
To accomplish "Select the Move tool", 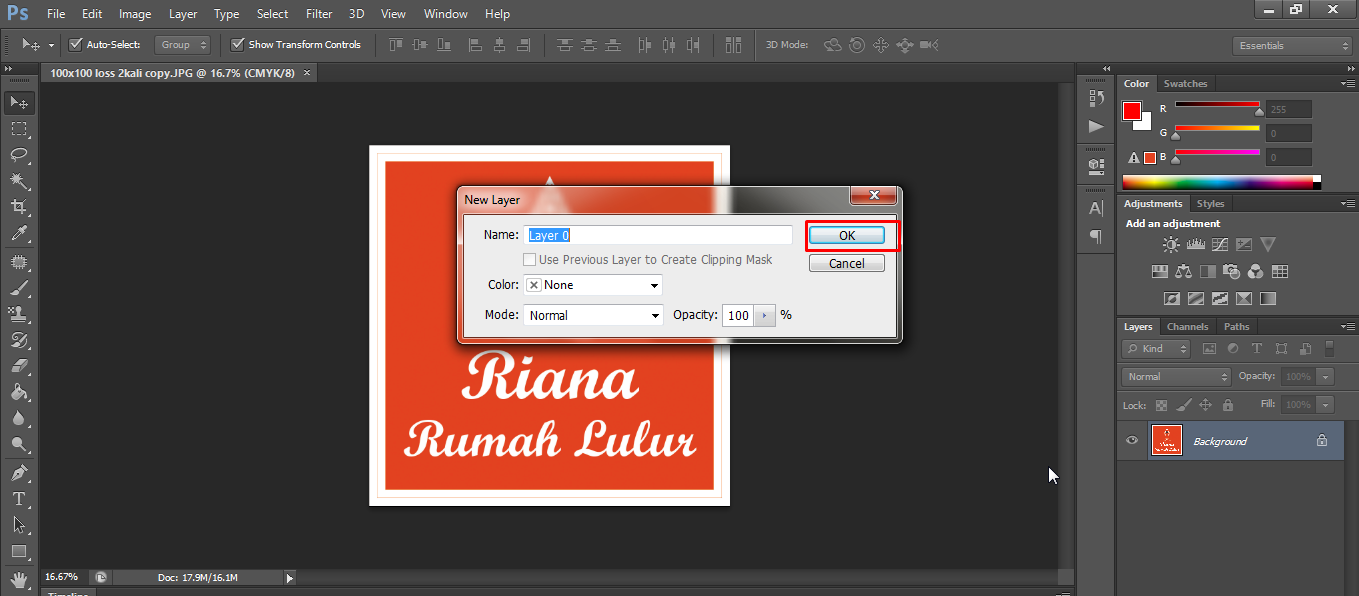I will coord(20,102).
